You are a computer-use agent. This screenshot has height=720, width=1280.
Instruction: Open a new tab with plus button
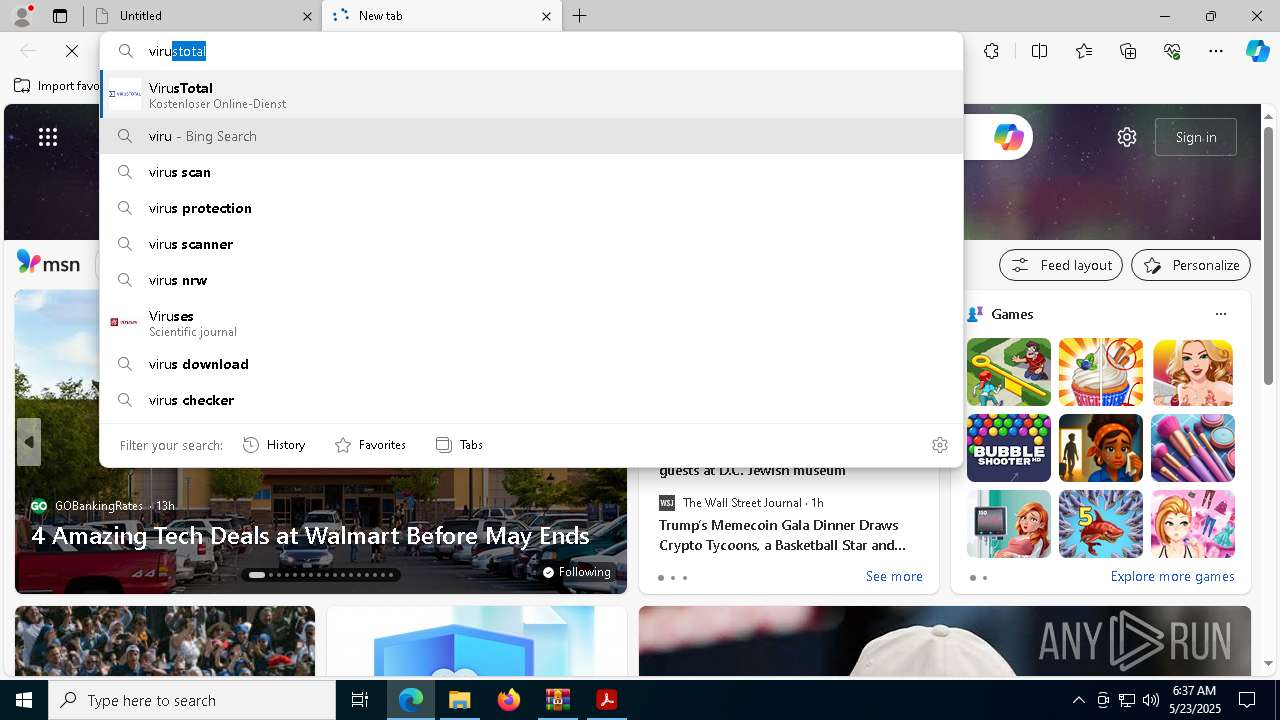(x=580, y=16)
